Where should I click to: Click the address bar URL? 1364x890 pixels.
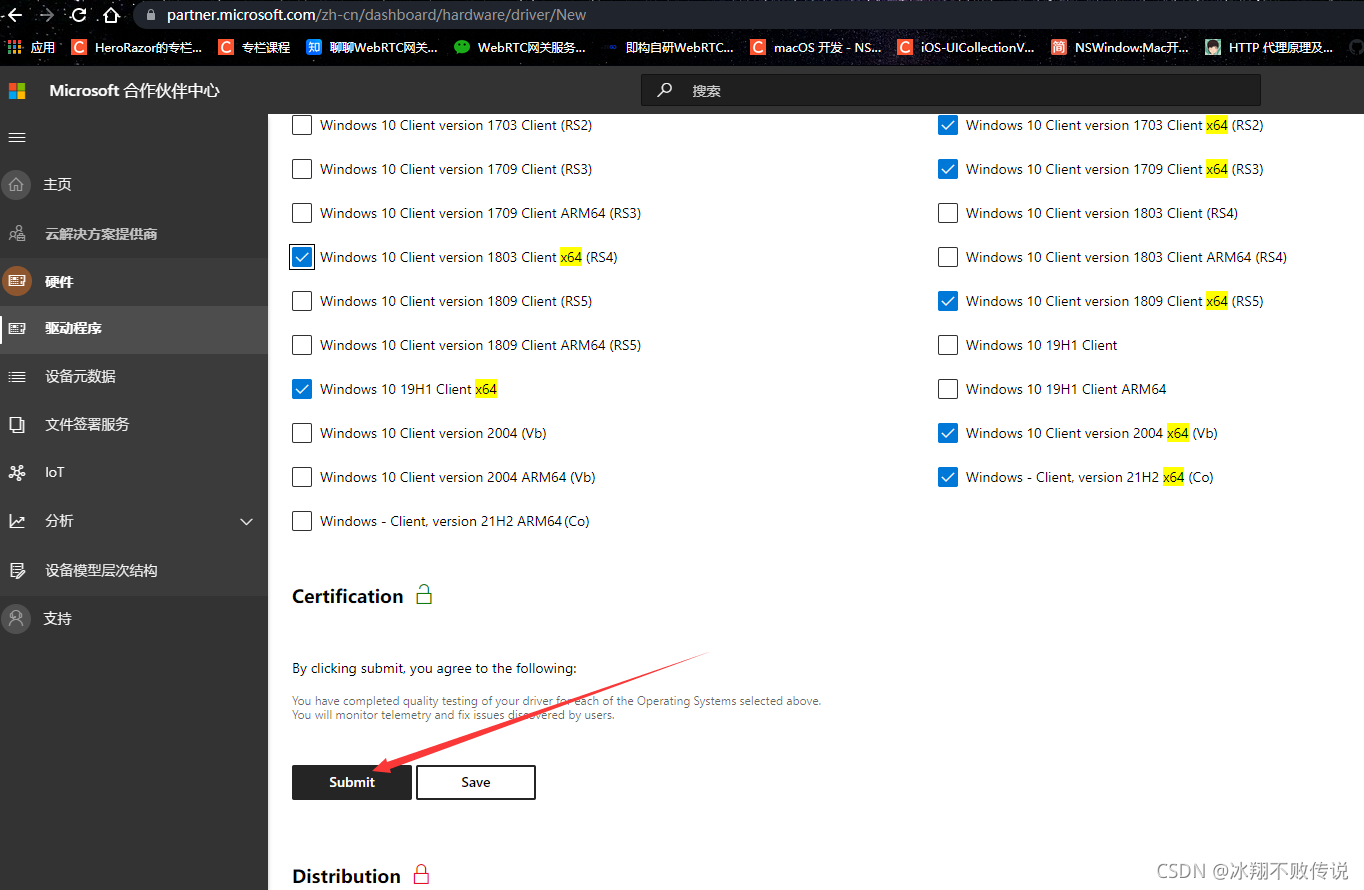(x=376, y=15)
